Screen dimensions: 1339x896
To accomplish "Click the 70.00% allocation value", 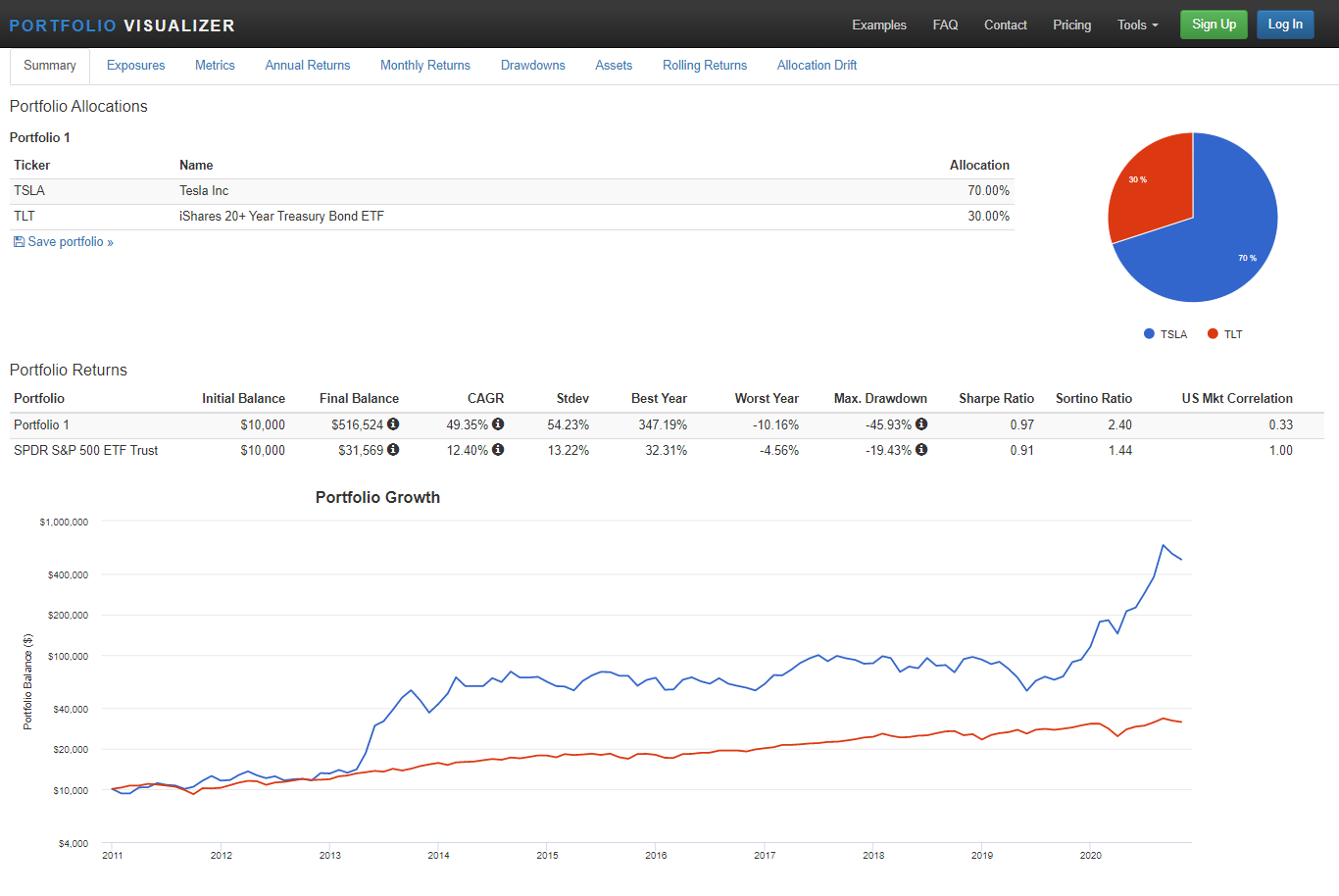I will point(988,190).
